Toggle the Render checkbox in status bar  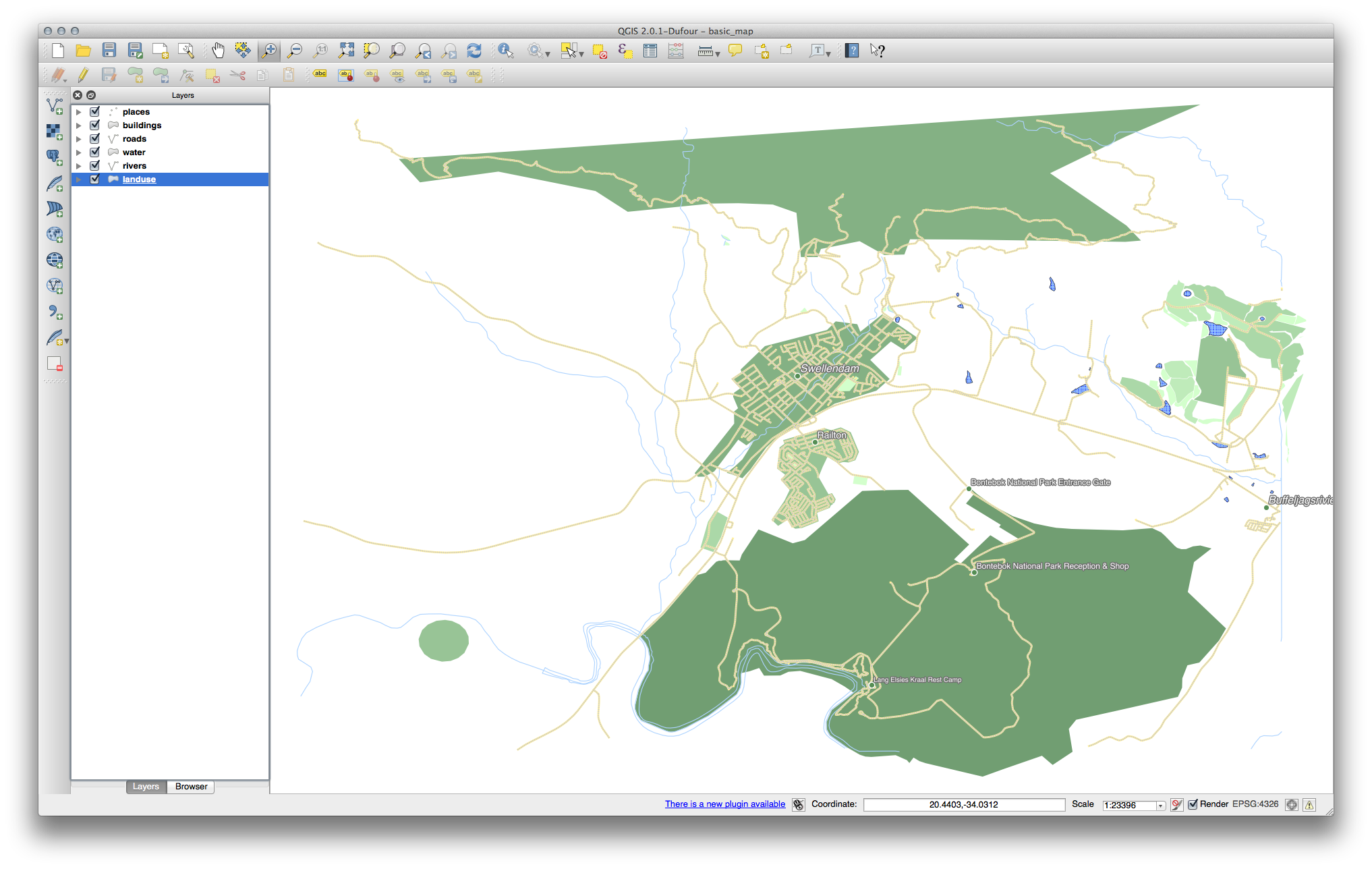pos(1193,804)
